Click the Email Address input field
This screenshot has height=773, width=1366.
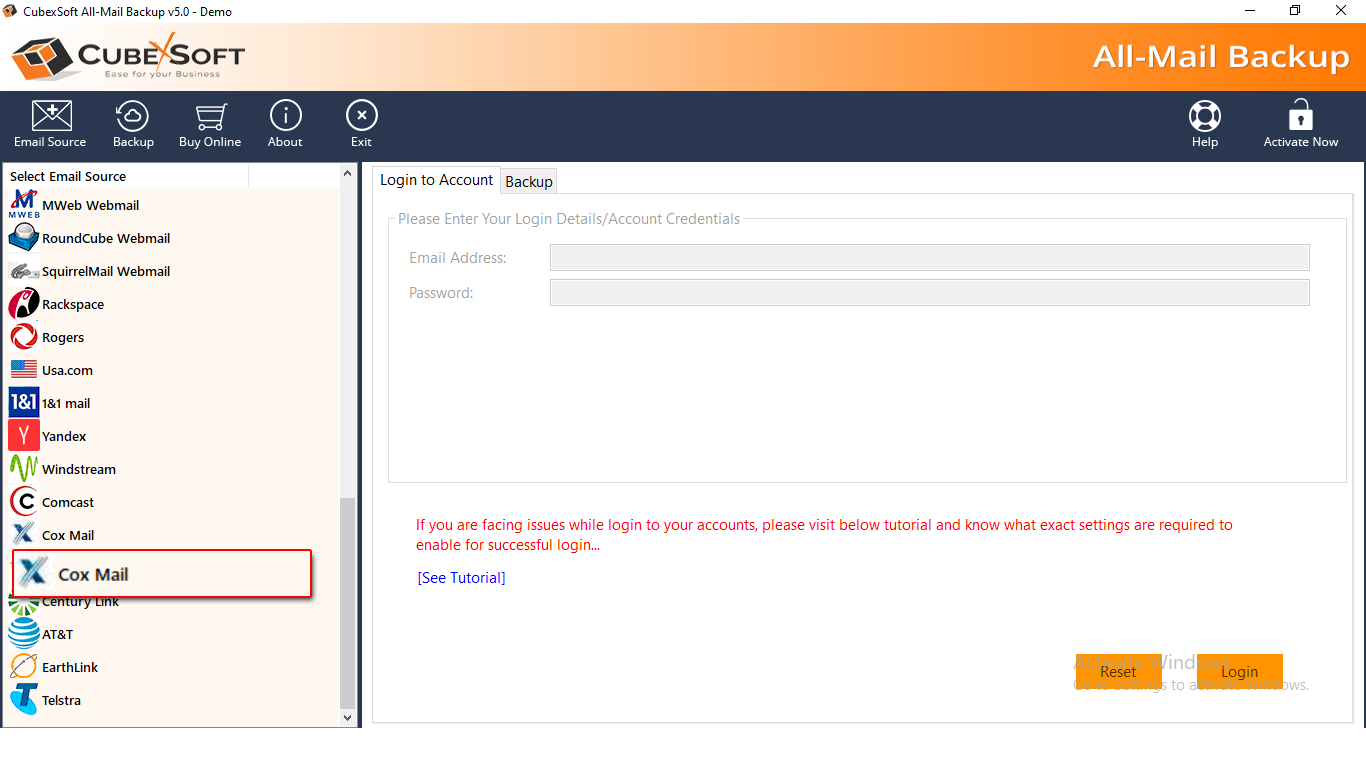pos(929,258)
